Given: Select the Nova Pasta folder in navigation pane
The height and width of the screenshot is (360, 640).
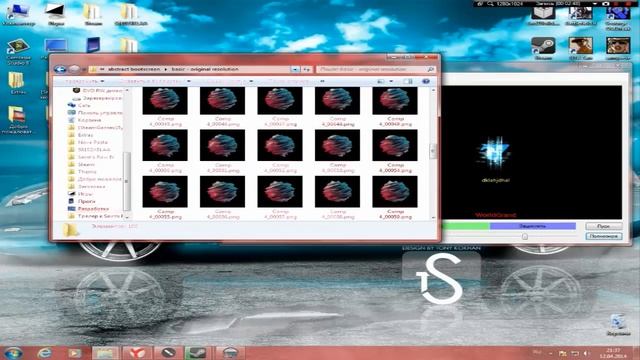Looking at the screenshot, I should point(88,142).
